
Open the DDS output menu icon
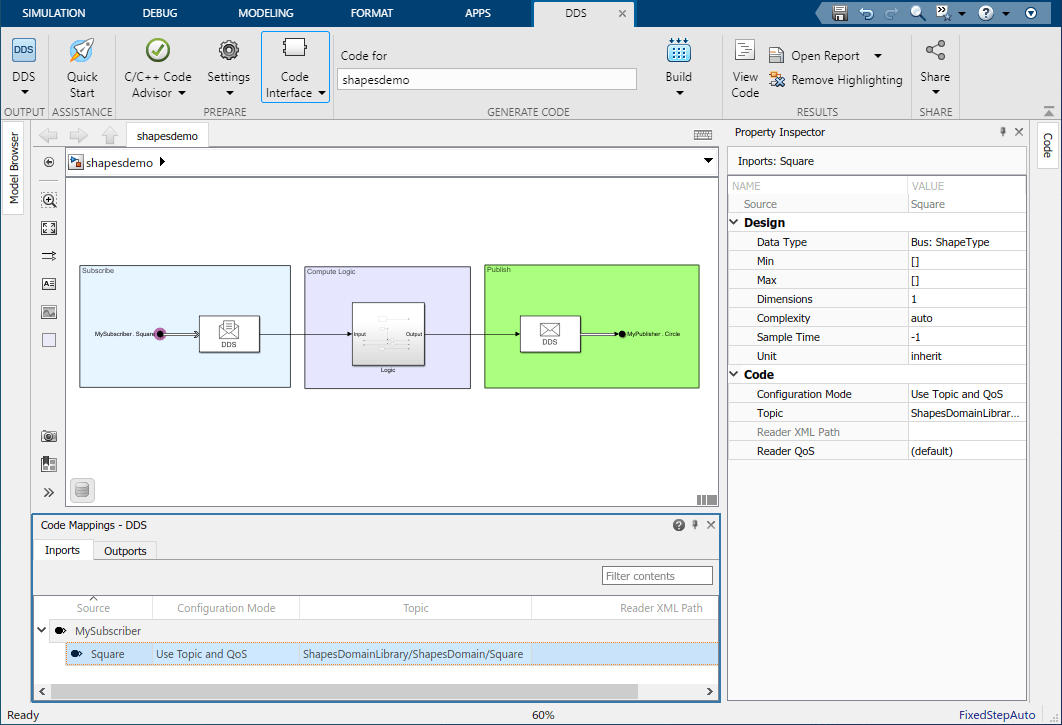tap(24, 50)
